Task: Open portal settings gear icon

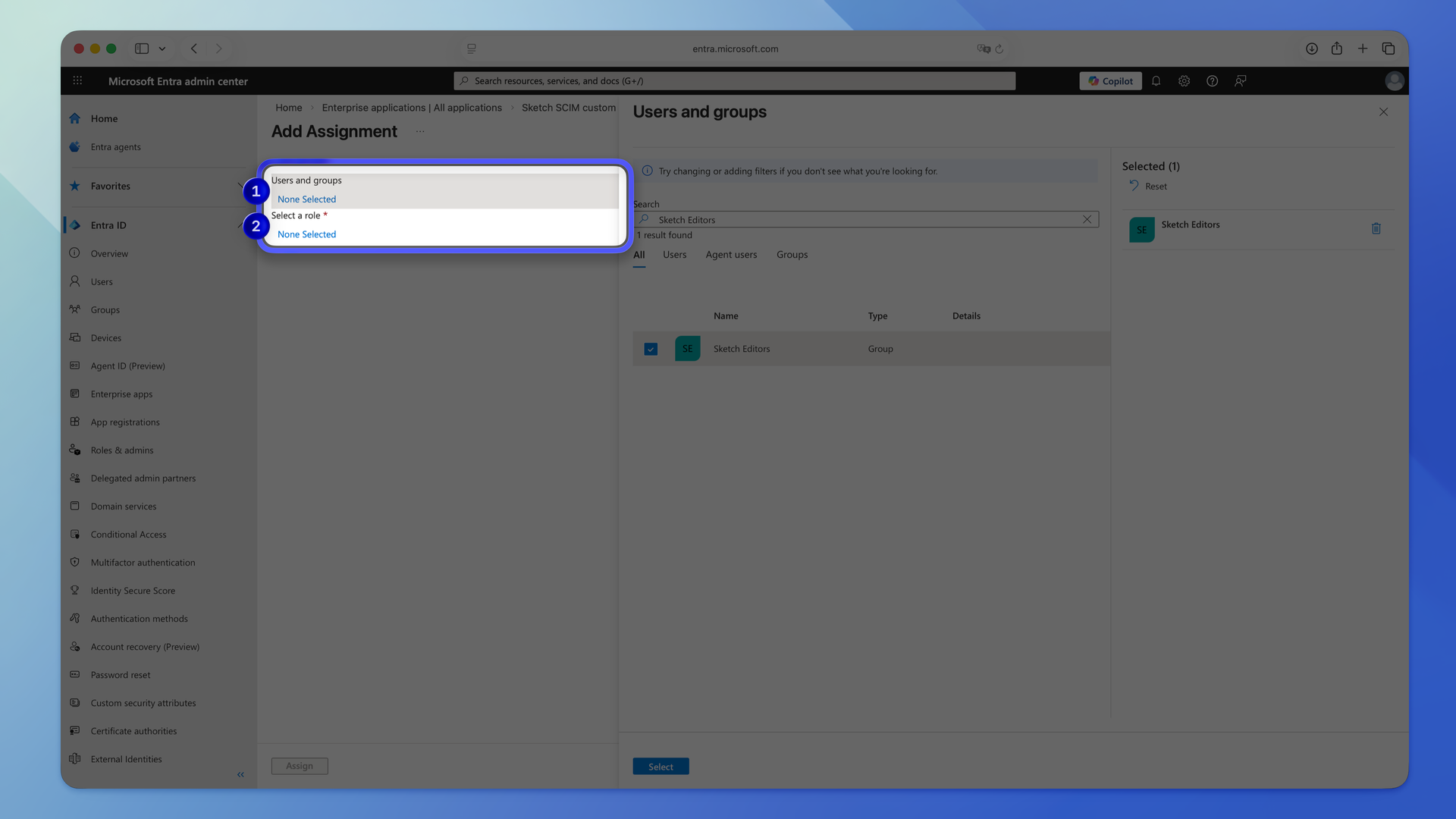Action: click(1184, 80)
